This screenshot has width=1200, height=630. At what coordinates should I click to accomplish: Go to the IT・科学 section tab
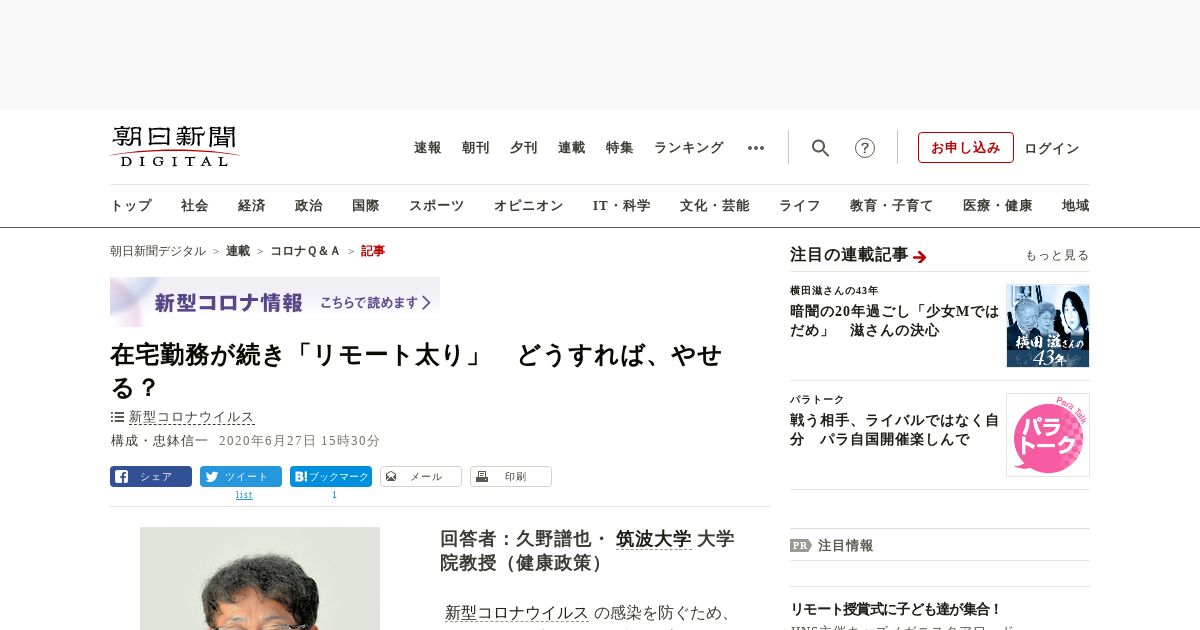(622, 206)
